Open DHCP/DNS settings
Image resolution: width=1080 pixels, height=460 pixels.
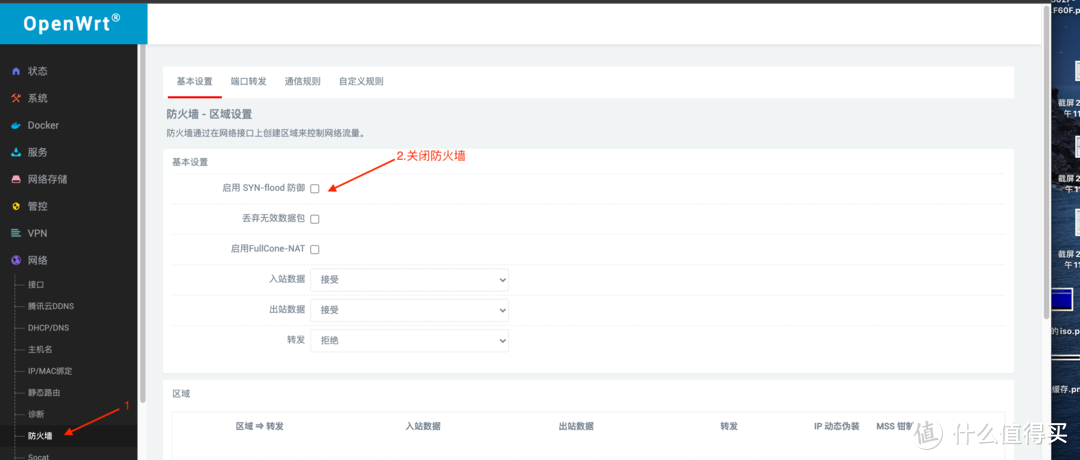(x=48, y=328)
